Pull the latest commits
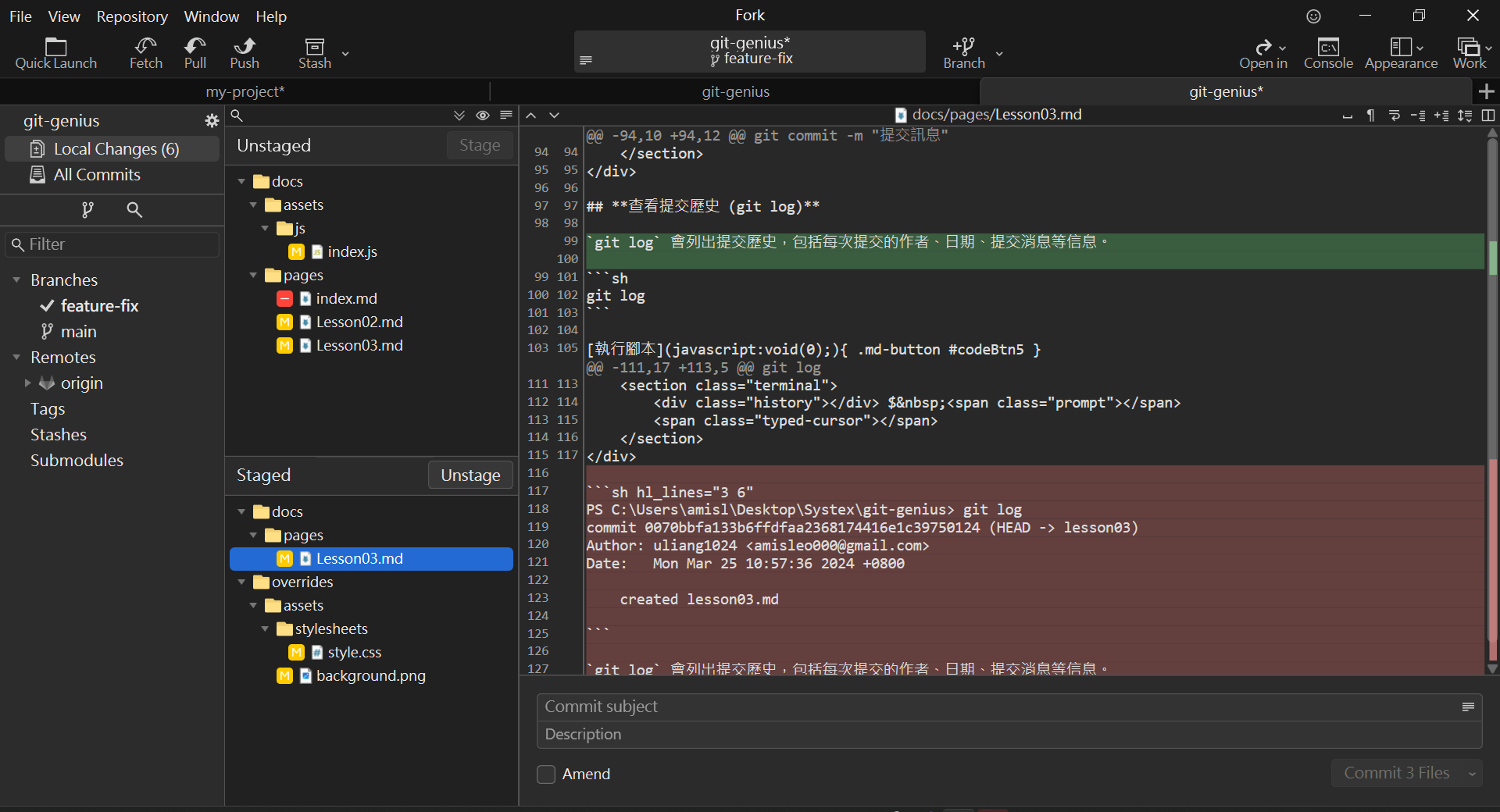The height and width of the screenshot is (812, 1500). pos(195,53)
